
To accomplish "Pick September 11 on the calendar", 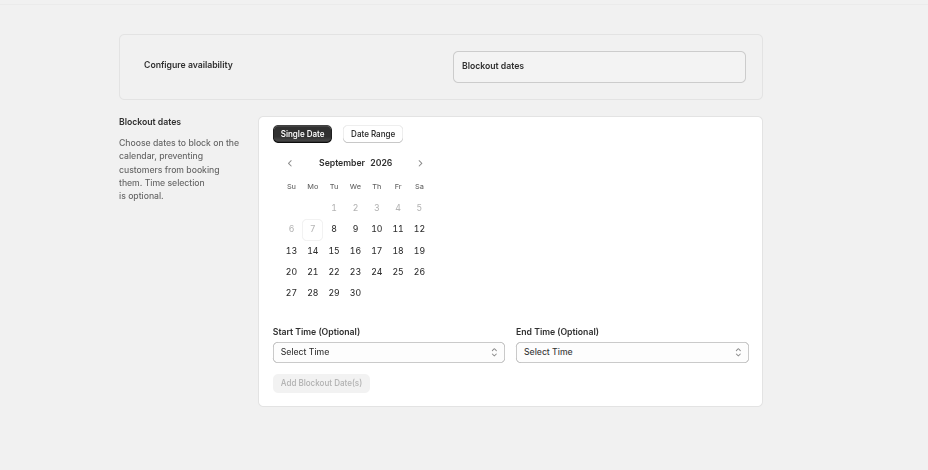I will click(398, 229).
